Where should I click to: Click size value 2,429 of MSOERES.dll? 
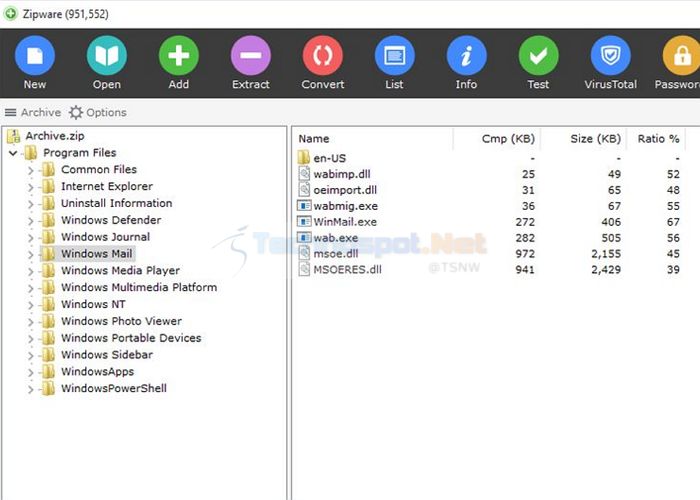tap(606, 270)
